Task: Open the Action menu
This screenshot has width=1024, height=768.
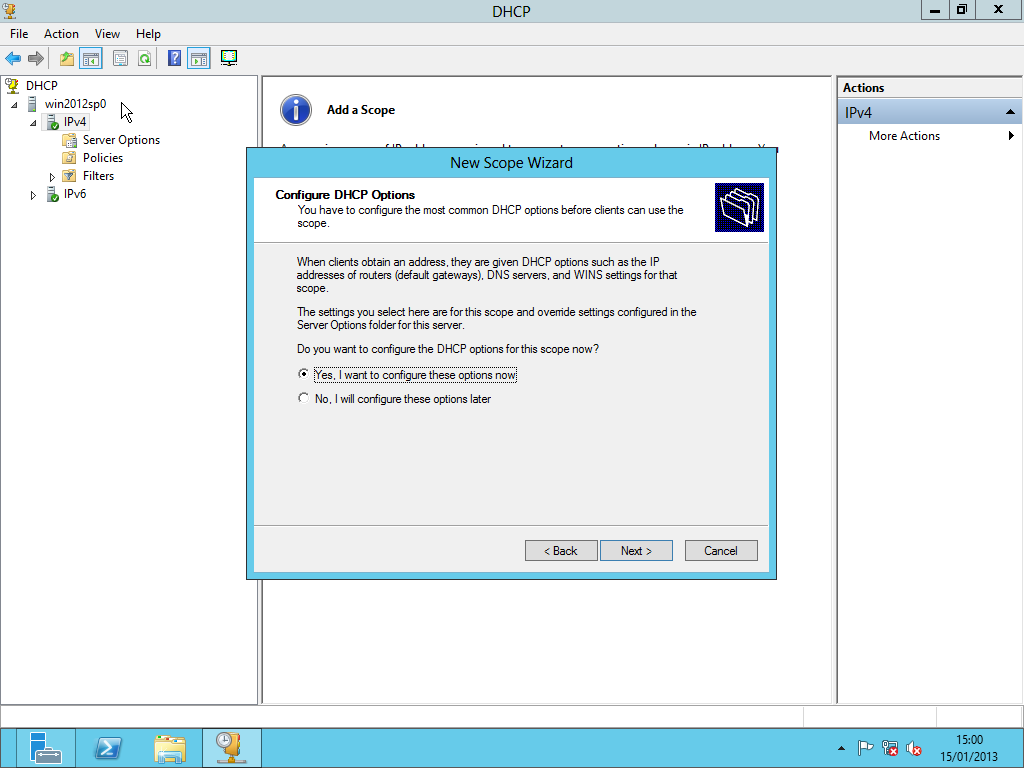Action: click(x=61, y=34)
